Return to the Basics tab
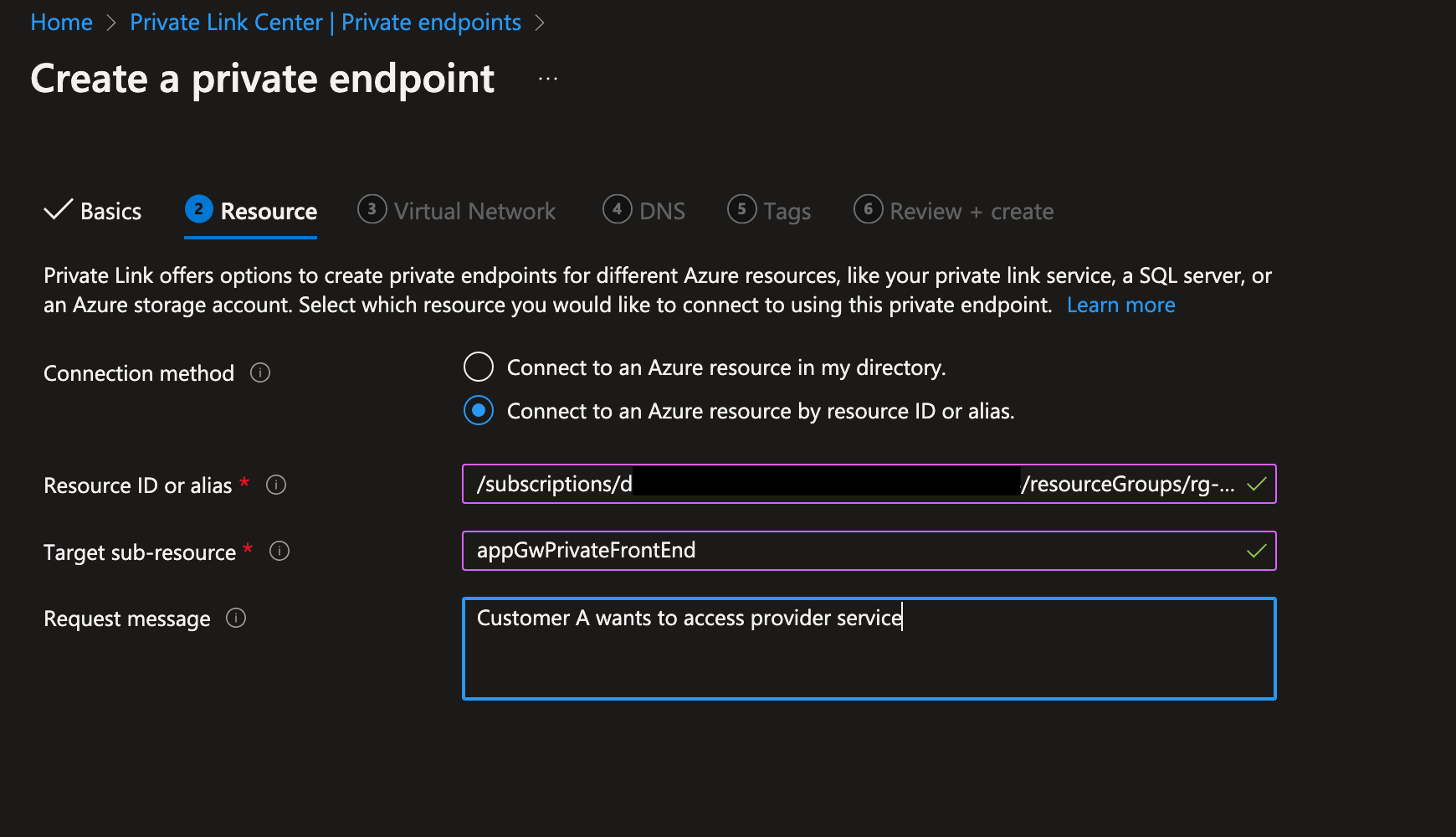Screen dimensions: 1456x837 (110, 211)
